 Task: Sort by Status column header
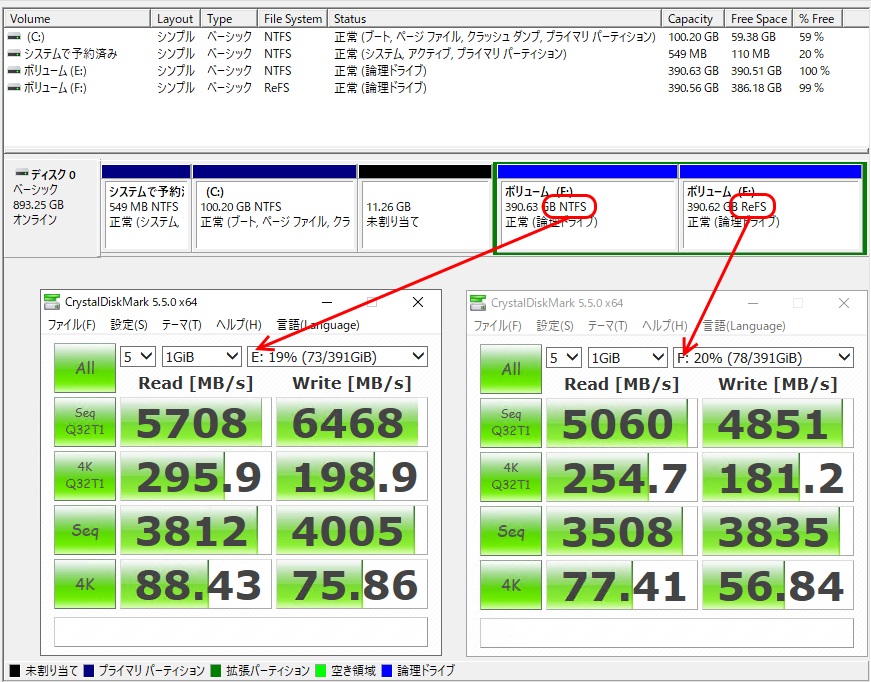494,18
